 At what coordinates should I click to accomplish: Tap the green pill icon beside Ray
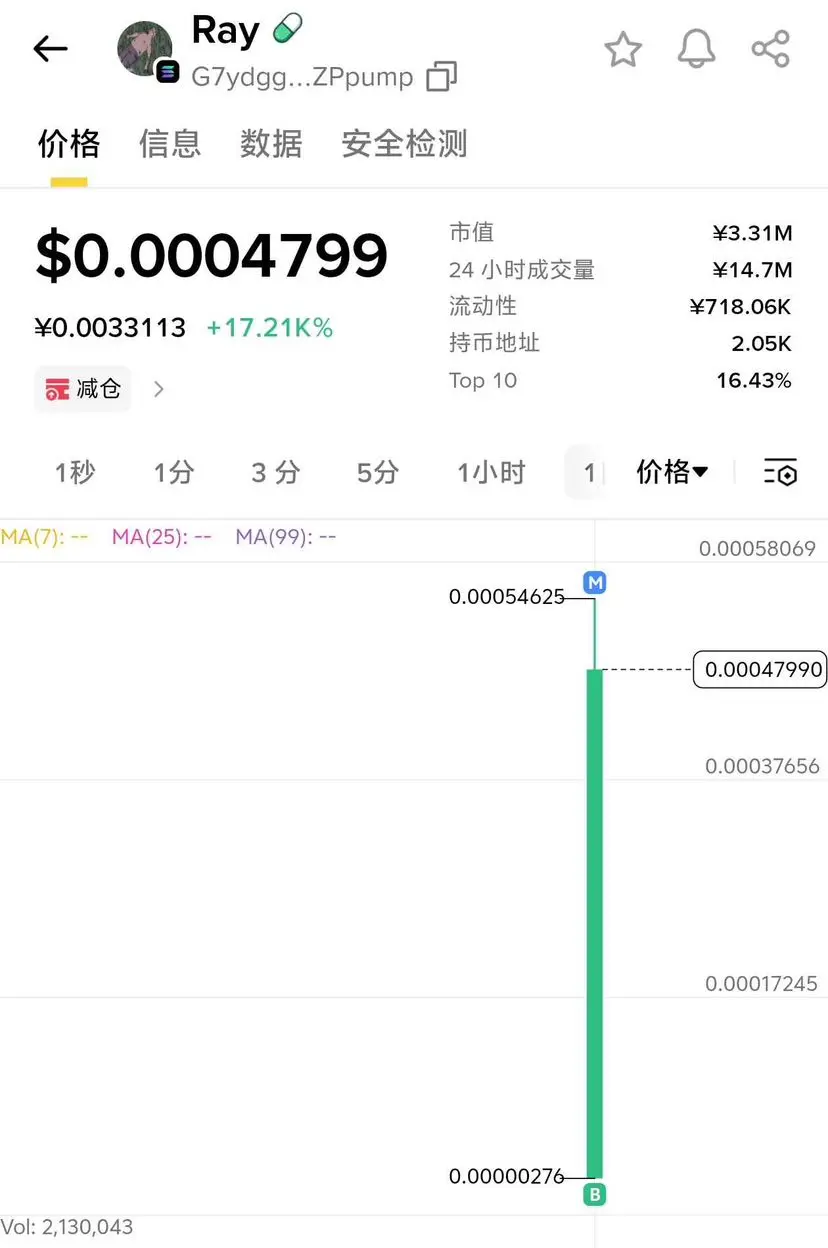click(x=288, y=28)
